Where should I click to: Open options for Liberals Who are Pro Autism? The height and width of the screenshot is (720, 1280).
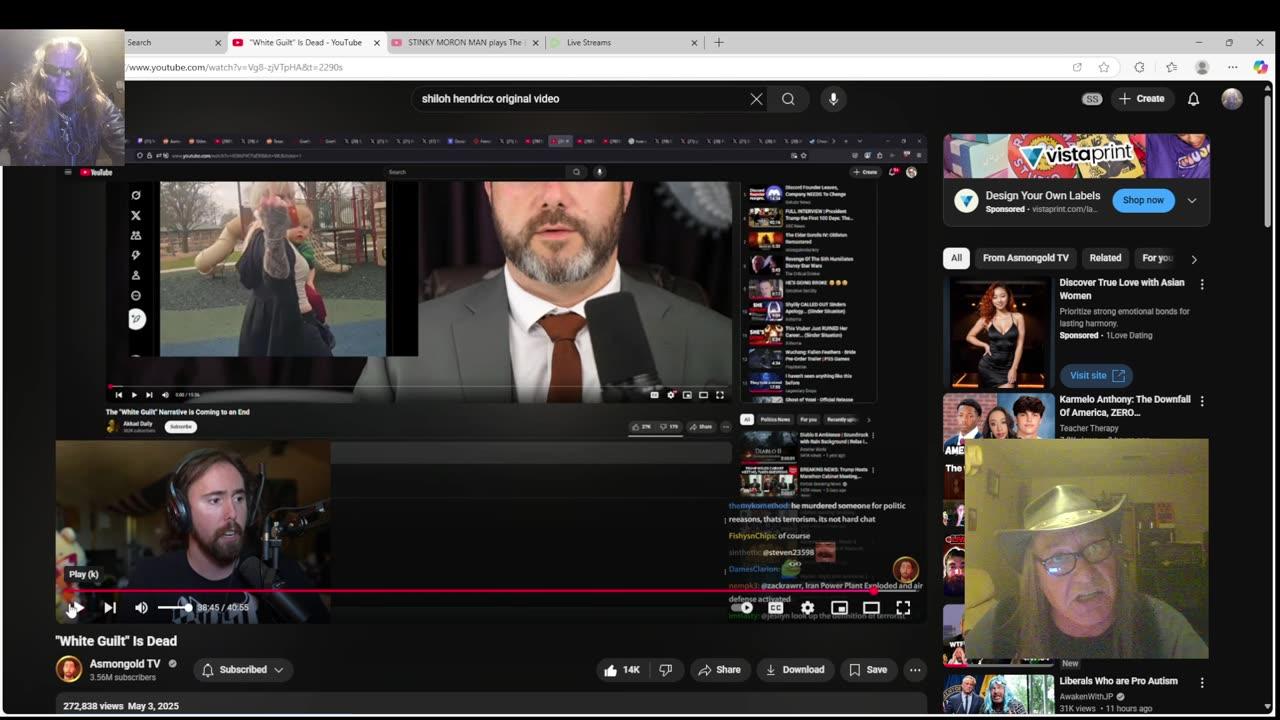[1202, 683]
